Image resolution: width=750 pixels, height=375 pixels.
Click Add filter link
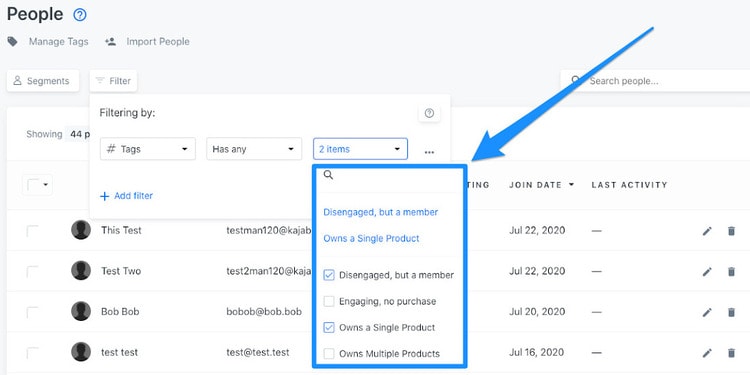(126, 196)
